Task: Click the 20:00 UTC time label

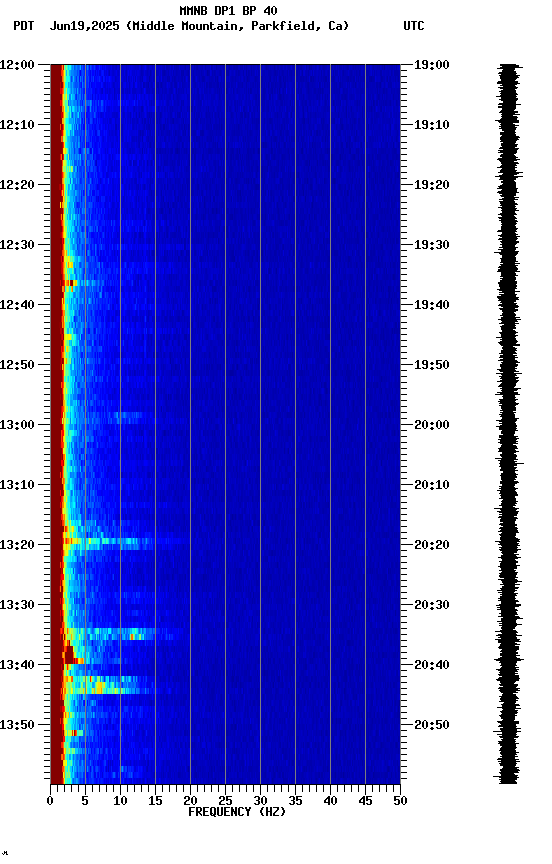Action: 432,425
